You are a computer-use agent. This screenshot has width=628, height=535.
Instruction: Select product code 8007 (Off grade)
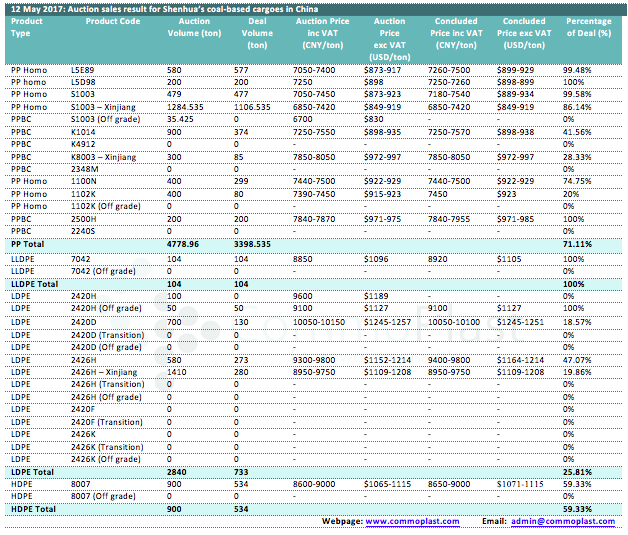[x=106, y=496]
